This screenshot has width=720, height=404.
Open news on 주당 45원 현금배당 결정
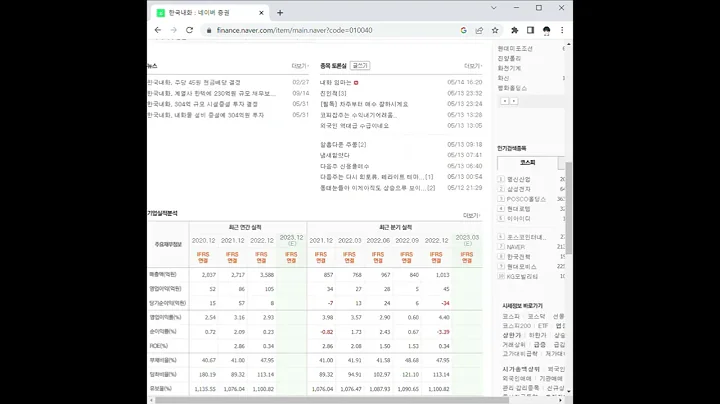194,83
